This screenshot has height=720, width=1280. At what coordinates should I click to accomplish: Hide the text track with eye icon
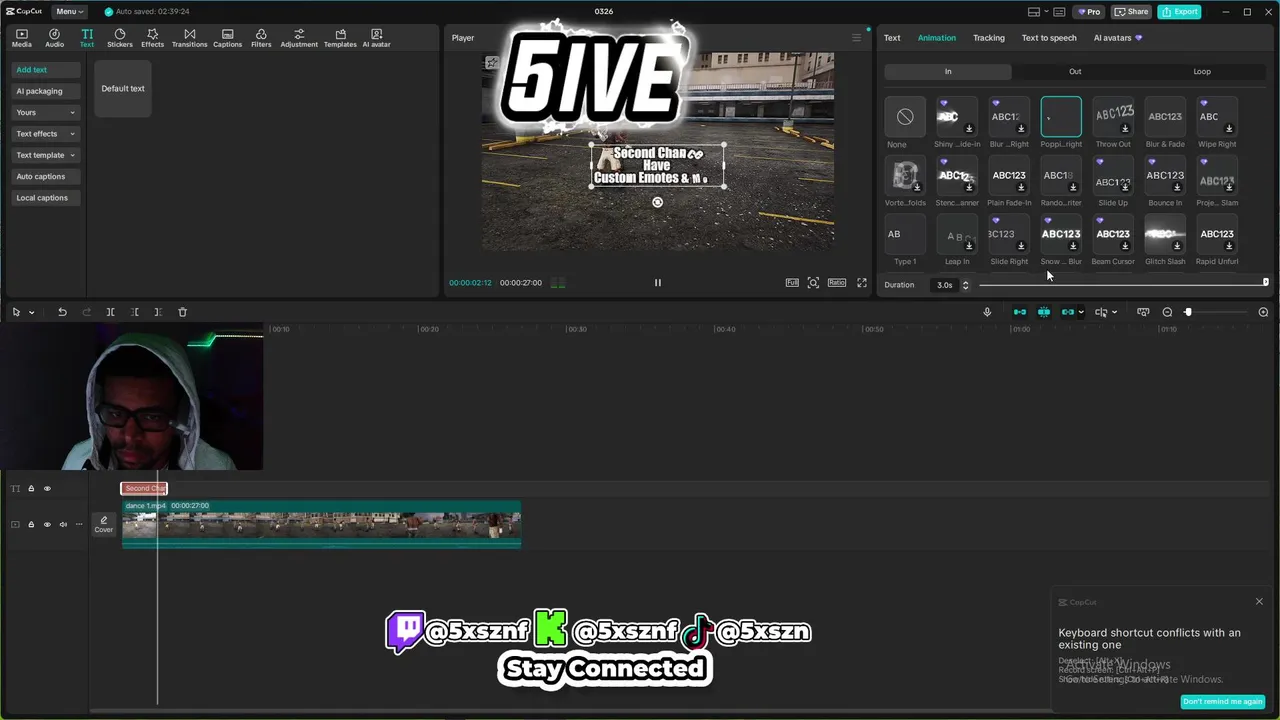click(47, 489)
